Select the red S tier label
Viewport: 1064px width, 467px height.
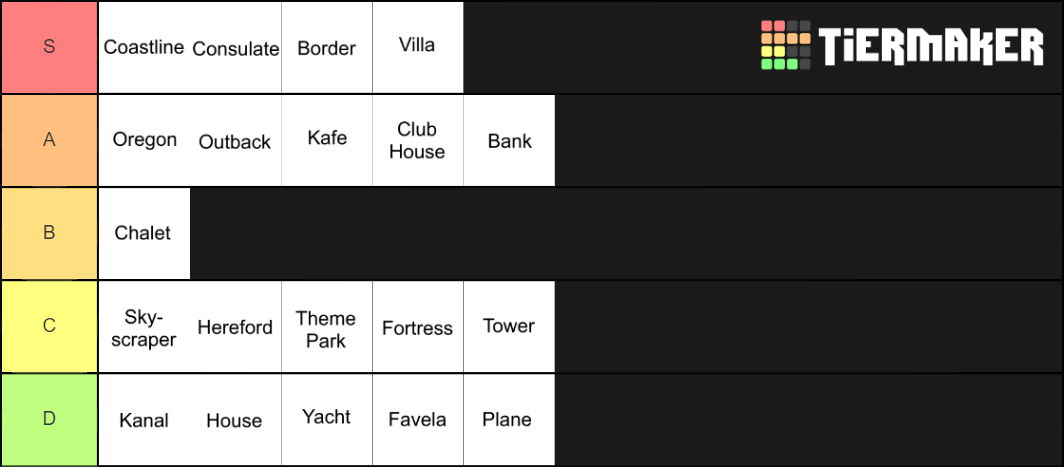pos(49,48)
